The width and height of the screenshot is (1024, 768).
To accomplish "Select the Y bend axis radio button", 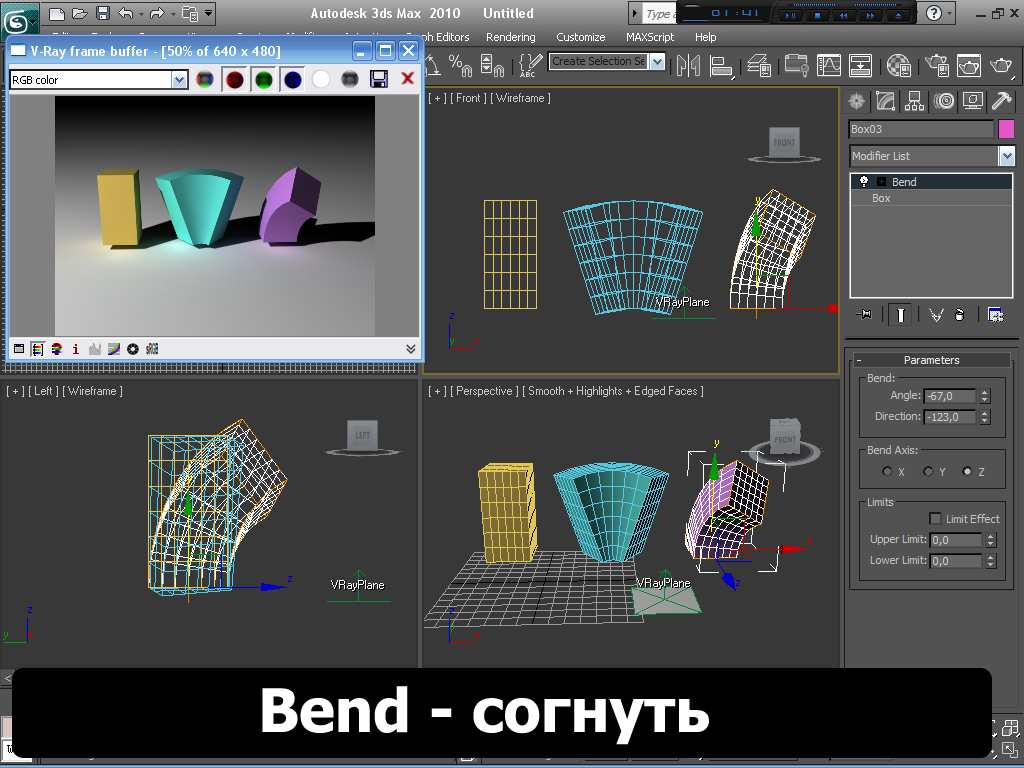I will (927, 472).
